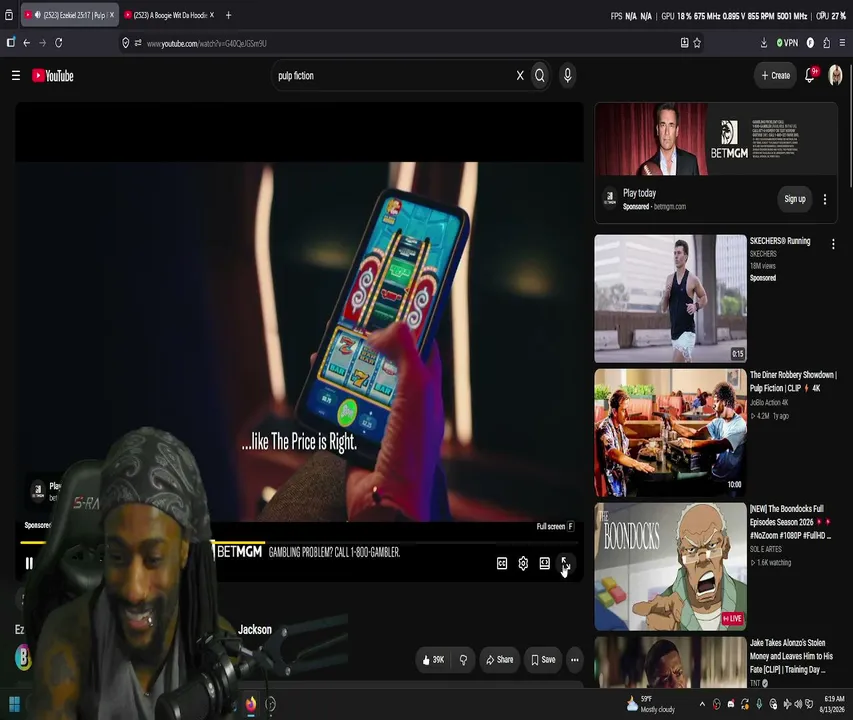
Task: Open the Boondocks Full Episodes title link
Action: click(790, 522)
